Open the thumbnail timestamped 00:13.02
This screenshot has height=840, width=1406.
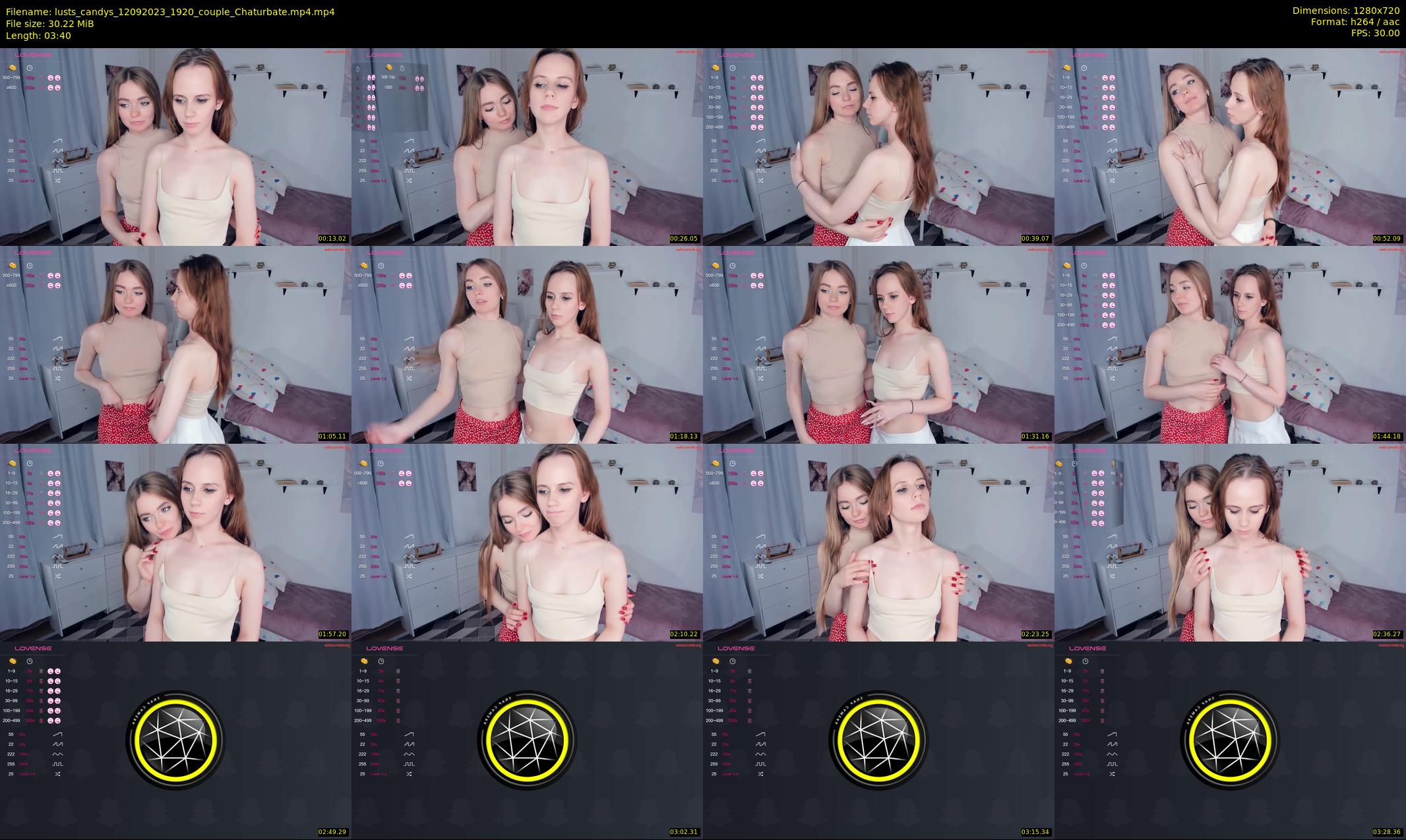[x=175, y=146]
